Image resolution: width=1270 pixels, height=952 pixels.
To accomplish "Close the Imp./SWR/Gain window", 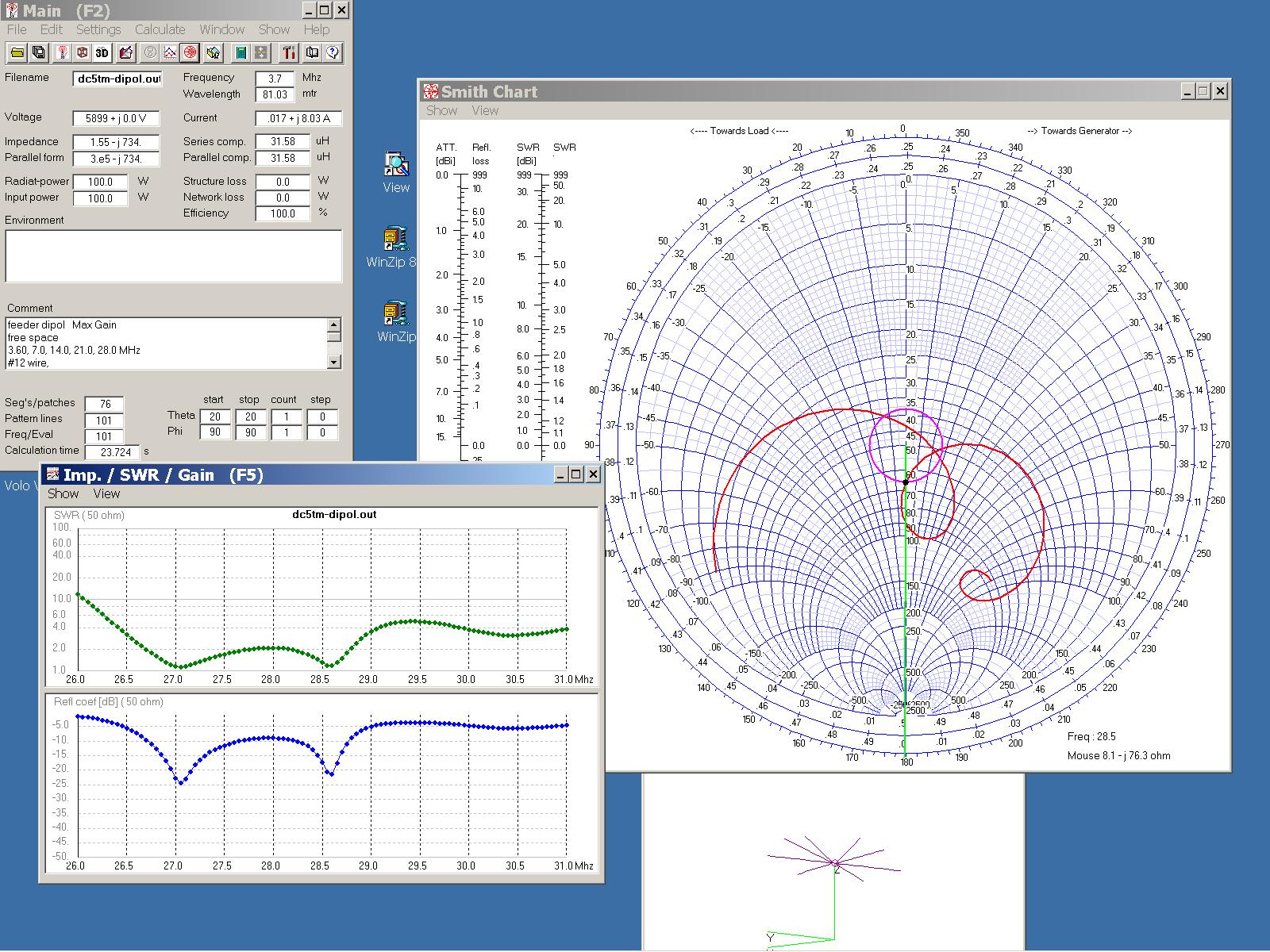I will coord(592,474).
